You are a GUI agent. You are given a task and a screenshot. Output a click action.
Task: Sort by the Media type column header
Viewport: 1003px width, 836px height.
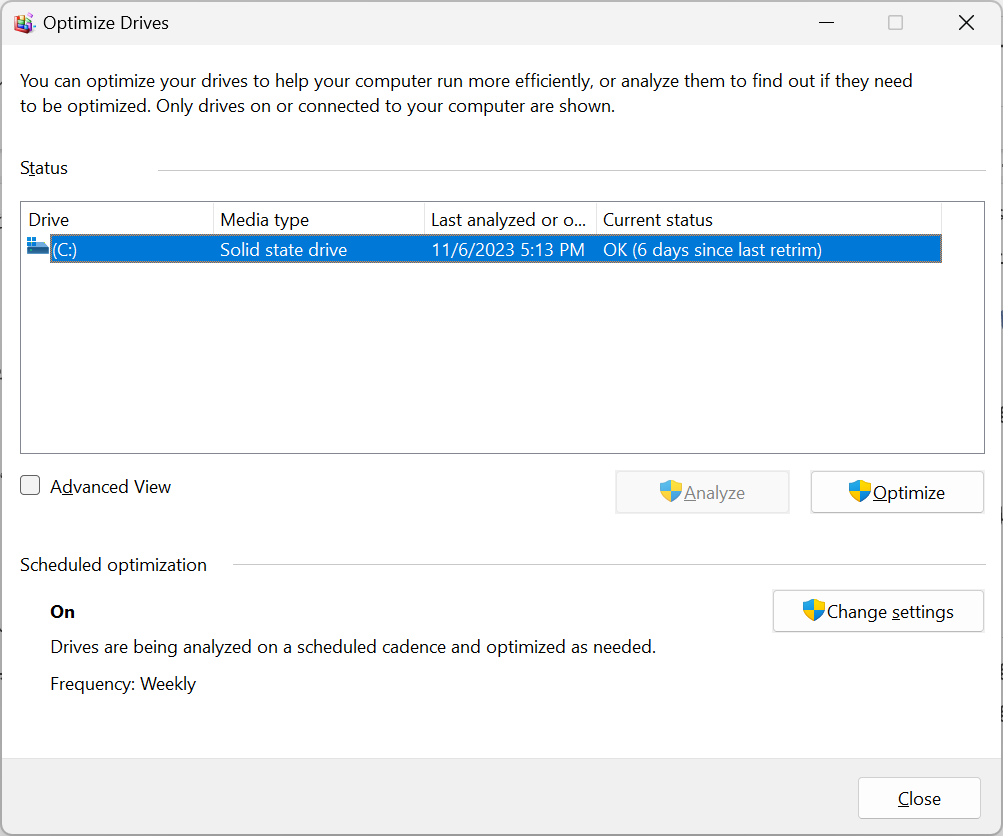pyautogui.click(x=319, y=219)
